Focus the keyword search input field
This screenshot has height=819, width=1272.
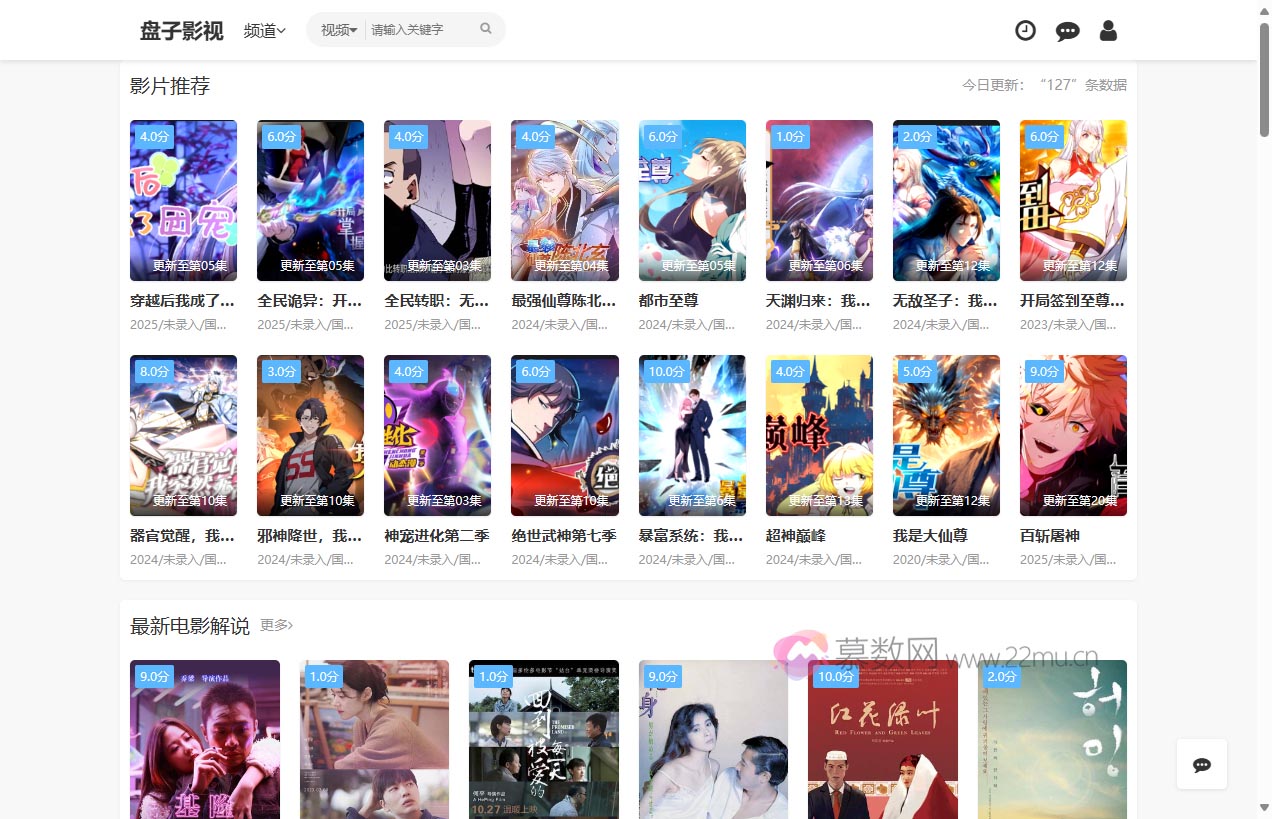[x=420, y=30]
